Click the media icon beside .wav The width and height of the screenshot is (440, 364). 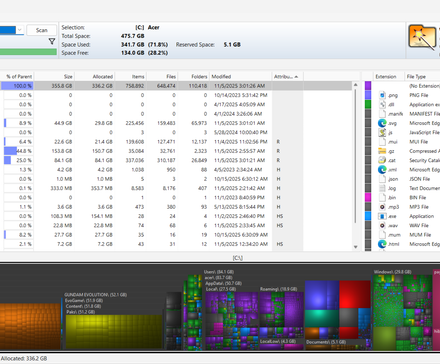(x=382, y=226)
